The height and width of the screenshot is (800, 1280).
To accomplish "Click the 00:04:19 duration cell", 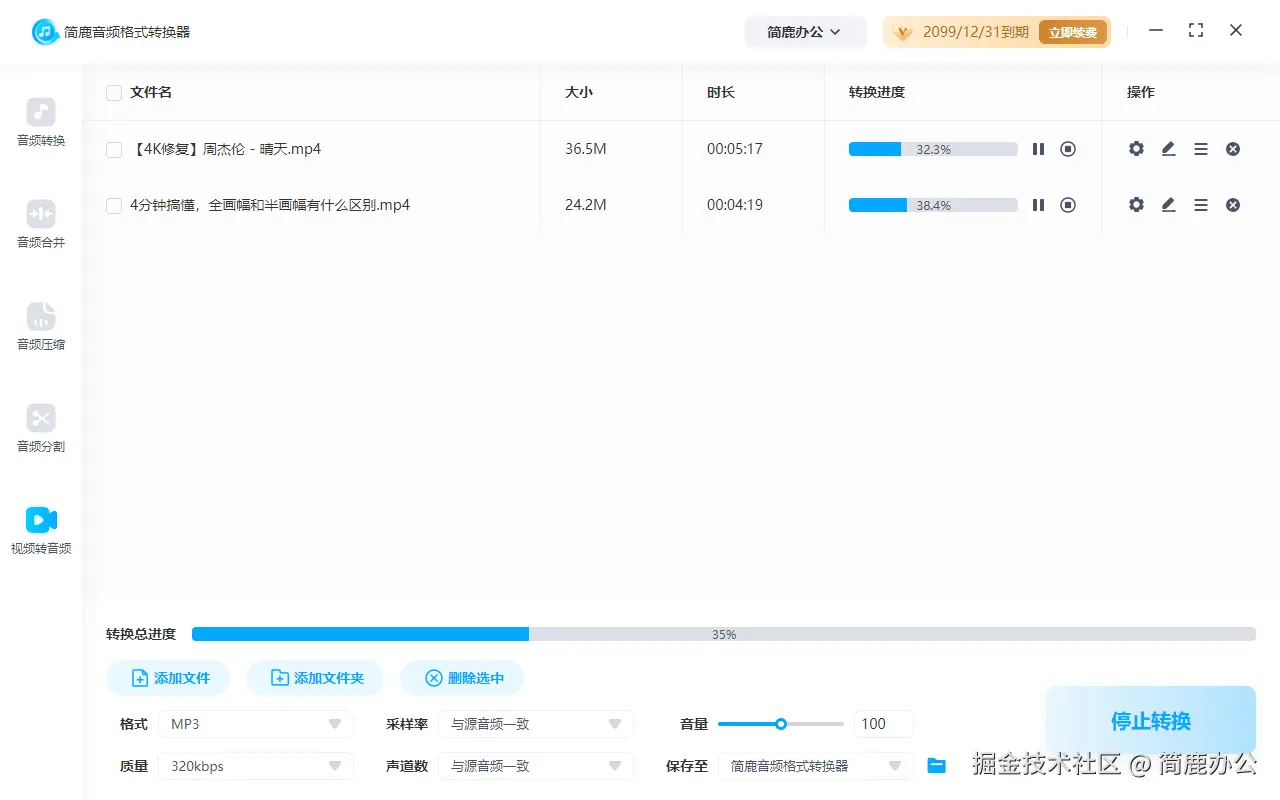I will tap(735, 205).
